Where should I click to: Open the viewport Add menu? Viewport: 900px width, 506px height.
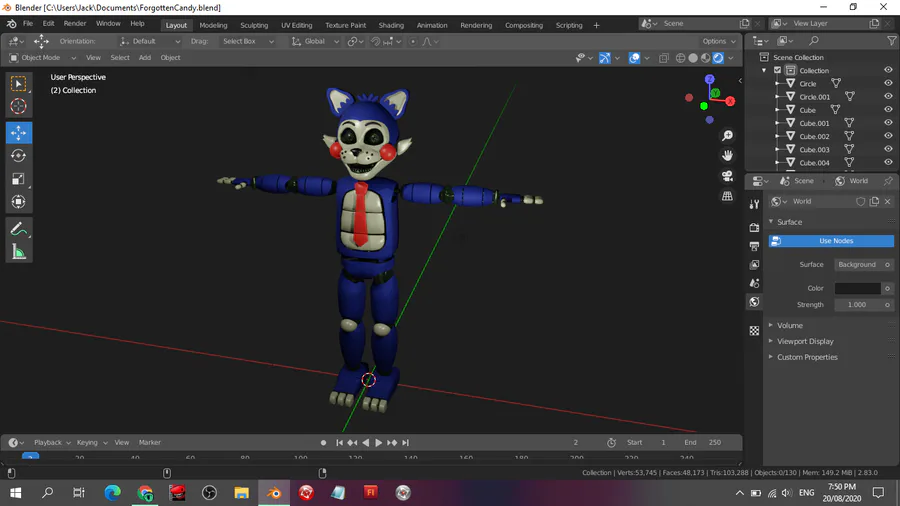pos(145,58)
